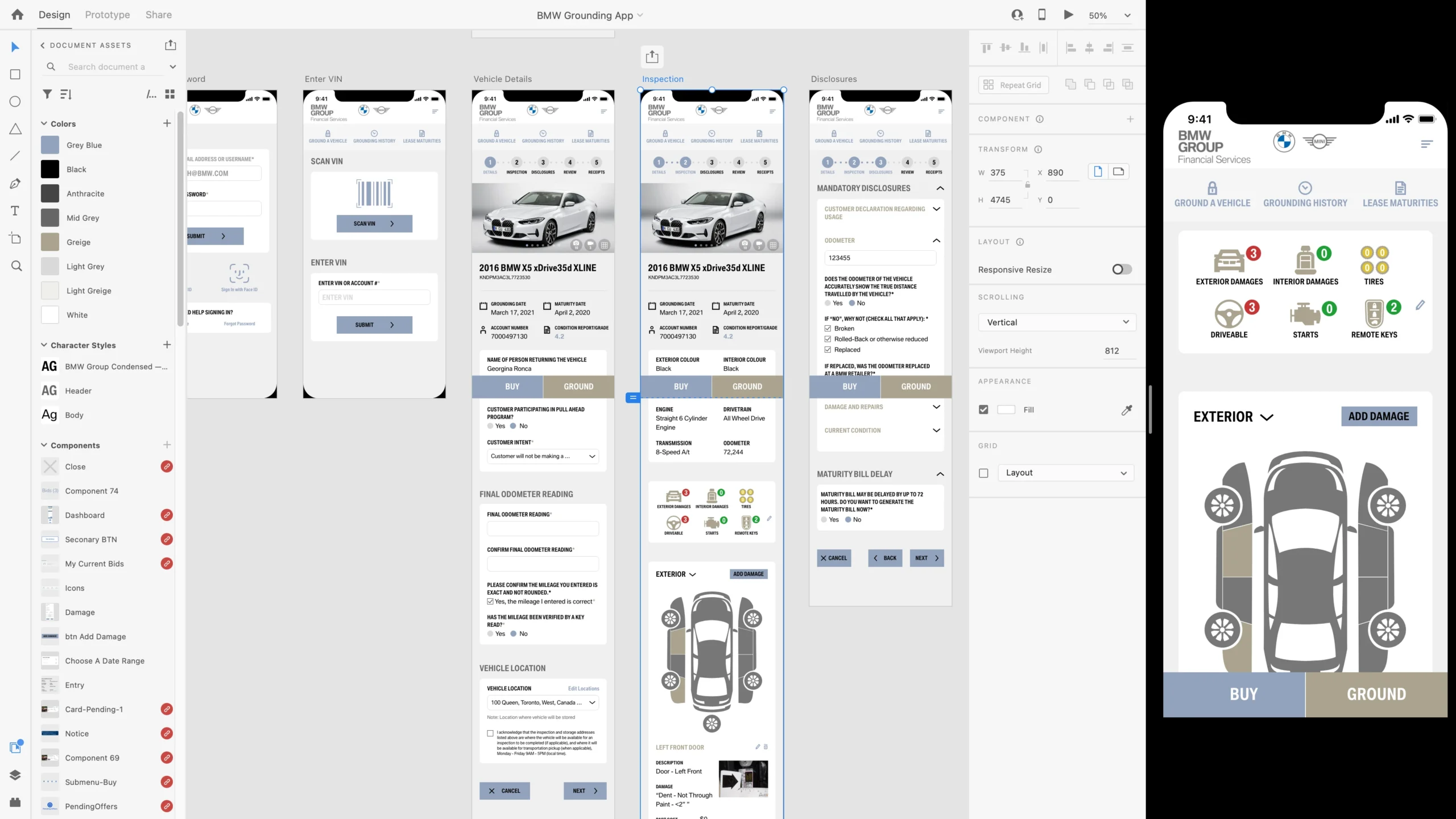Toggle the Replaced odometer checkbox

pos(828,350)
